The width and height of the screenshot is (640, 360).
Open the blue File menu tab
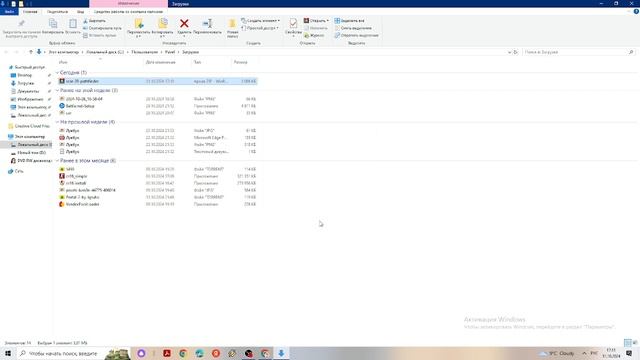click(9, 12)
